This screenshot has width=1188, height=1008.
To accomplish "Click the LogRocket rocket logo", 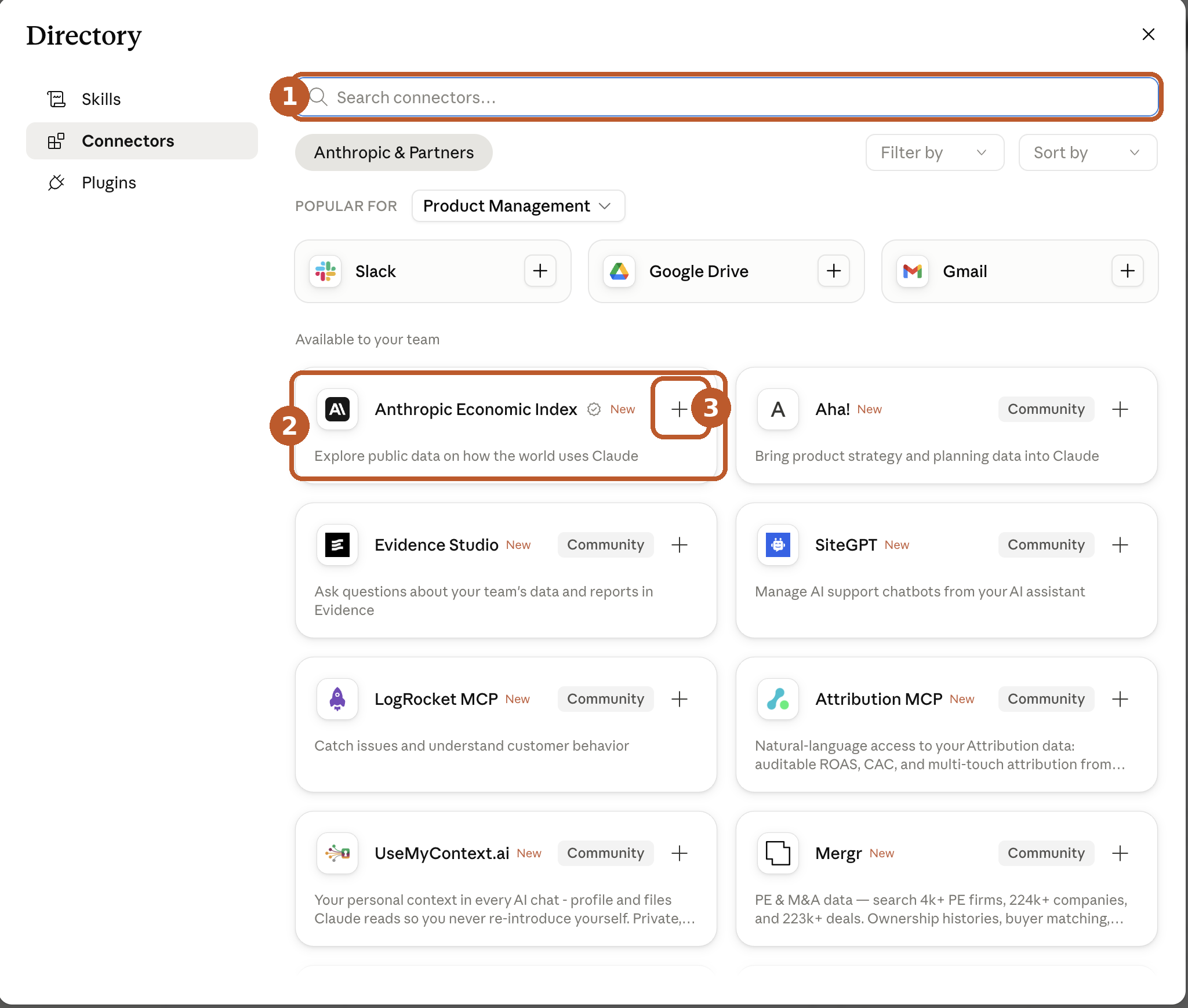I will point(337,699).
